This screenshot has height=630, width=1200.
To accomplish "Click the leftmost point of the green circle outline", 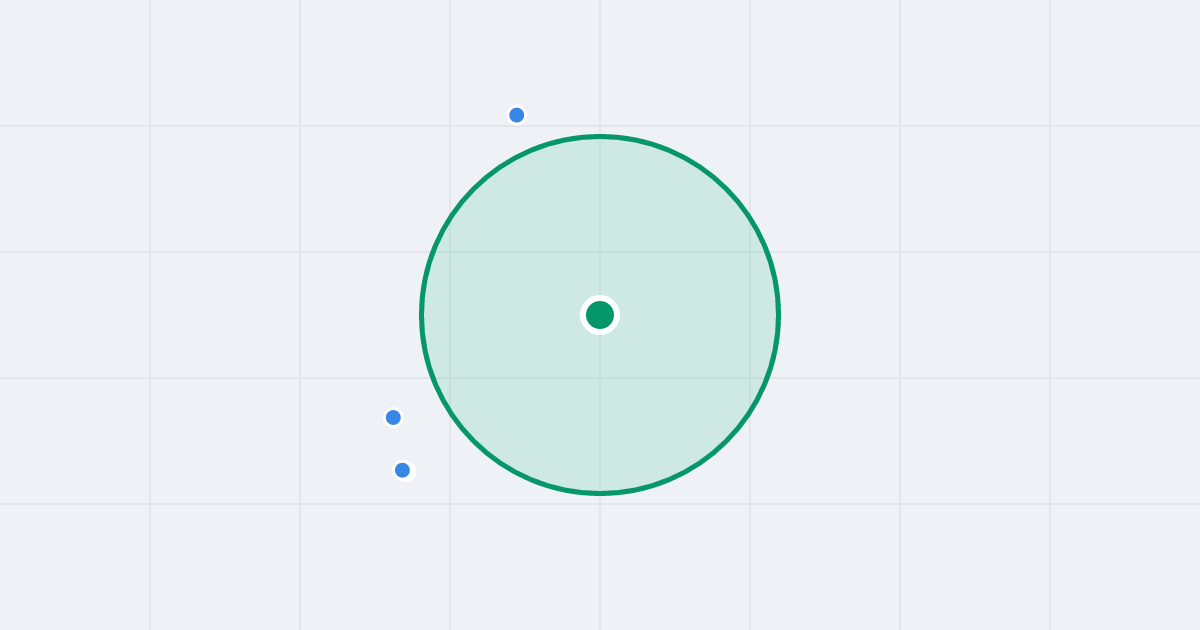I will 421,315.
